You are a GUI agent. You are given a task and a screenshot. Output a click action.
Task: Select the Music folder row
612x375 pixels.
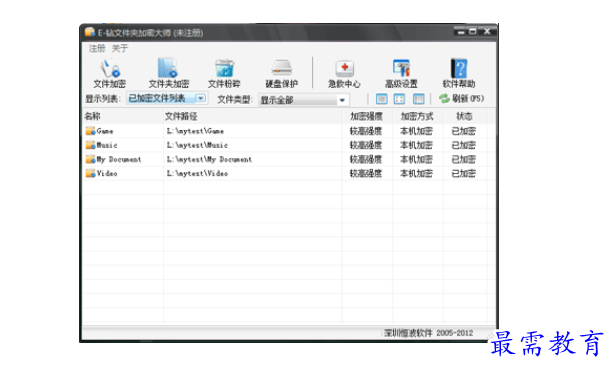289,145
